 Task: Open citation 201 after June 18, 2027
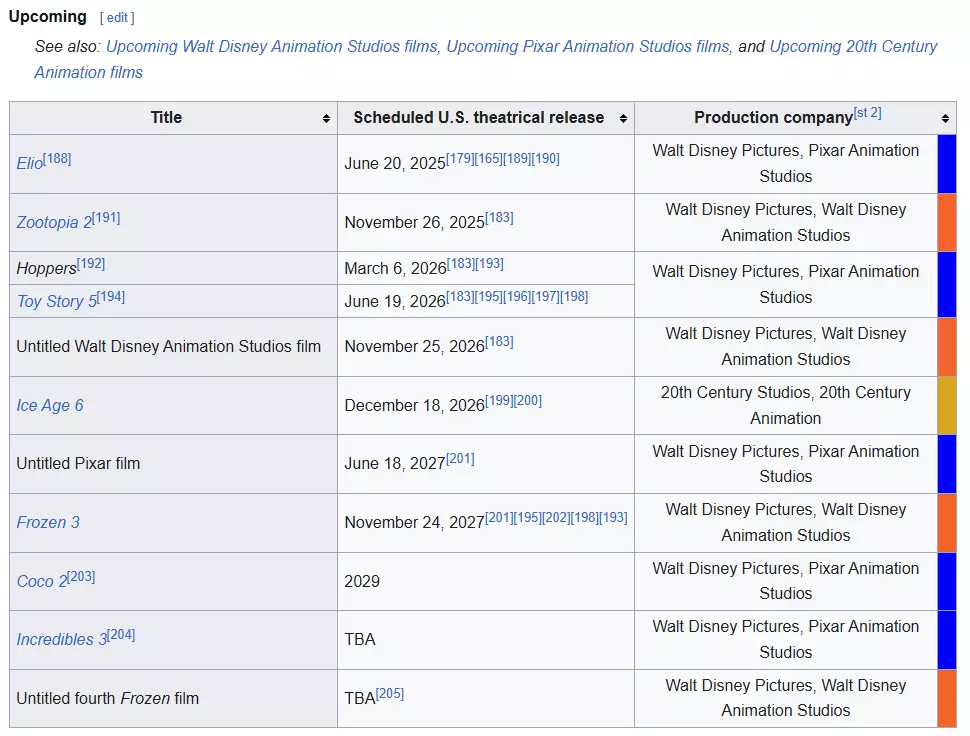click(x=460, y=458)
